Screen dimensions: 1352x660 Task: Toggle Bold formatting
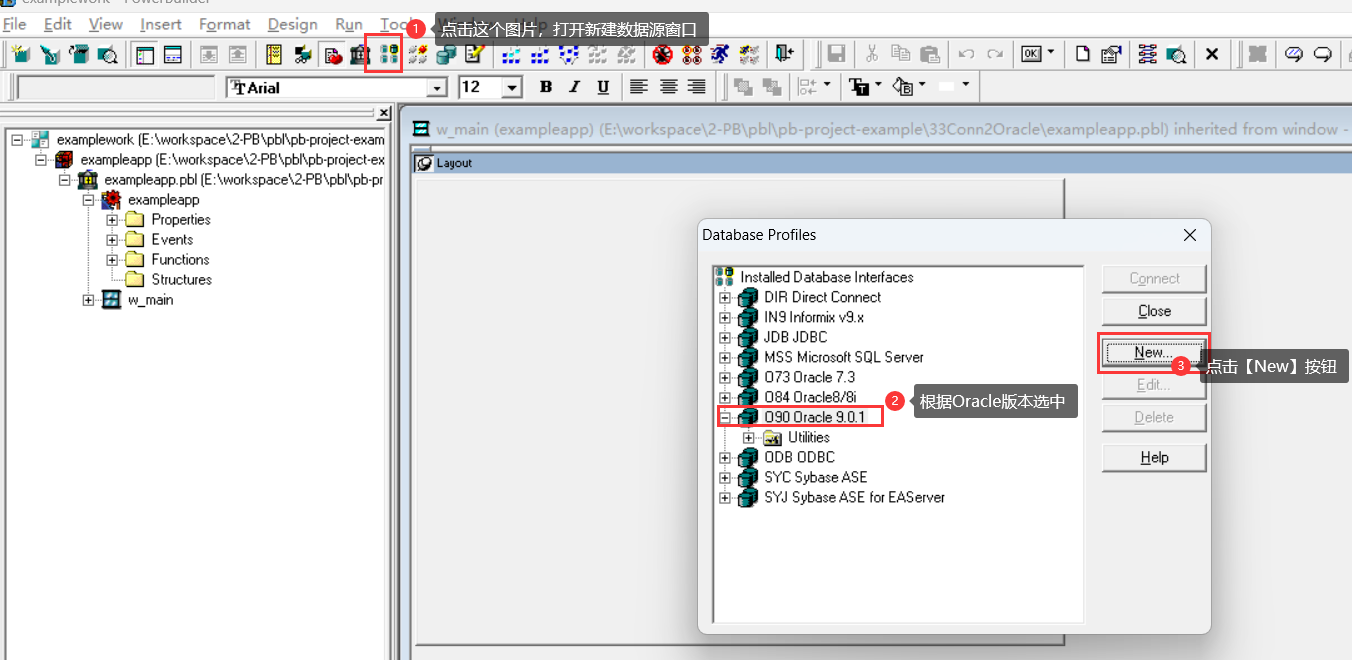pyautogui.click(x=546, y=87)
